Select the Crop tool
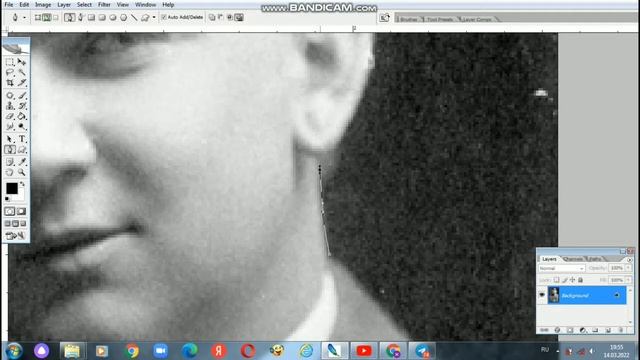Viewport: 640px width, 360px height. [x=10, y=82]
